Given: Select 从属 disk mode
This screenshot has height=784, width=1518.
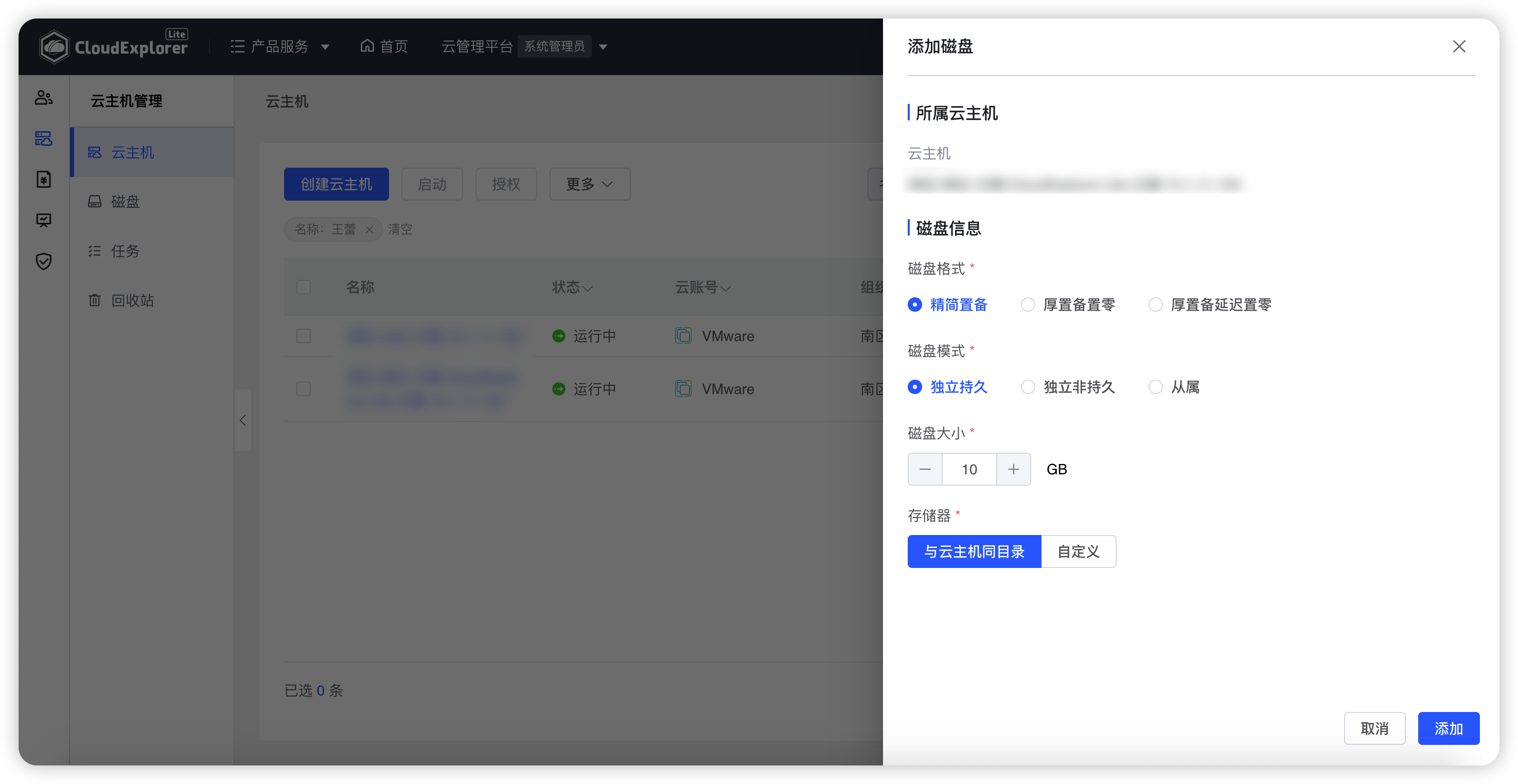Looking at the screenshot, I should pyautogui.click(x=1174, y=387).
